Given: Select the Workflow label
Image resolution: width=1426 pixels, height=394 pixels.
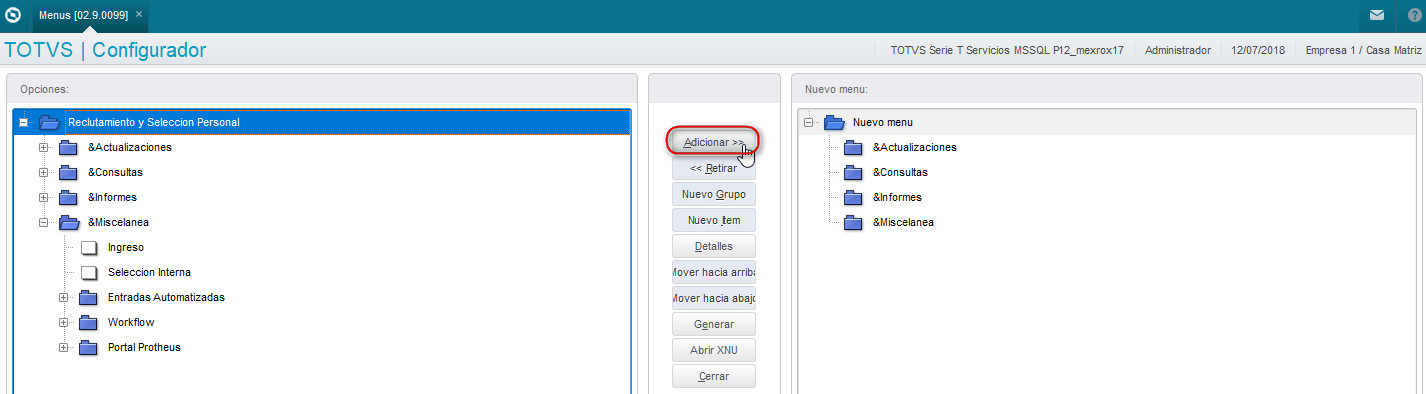Looking at the screenshot, I should point(131,323).
